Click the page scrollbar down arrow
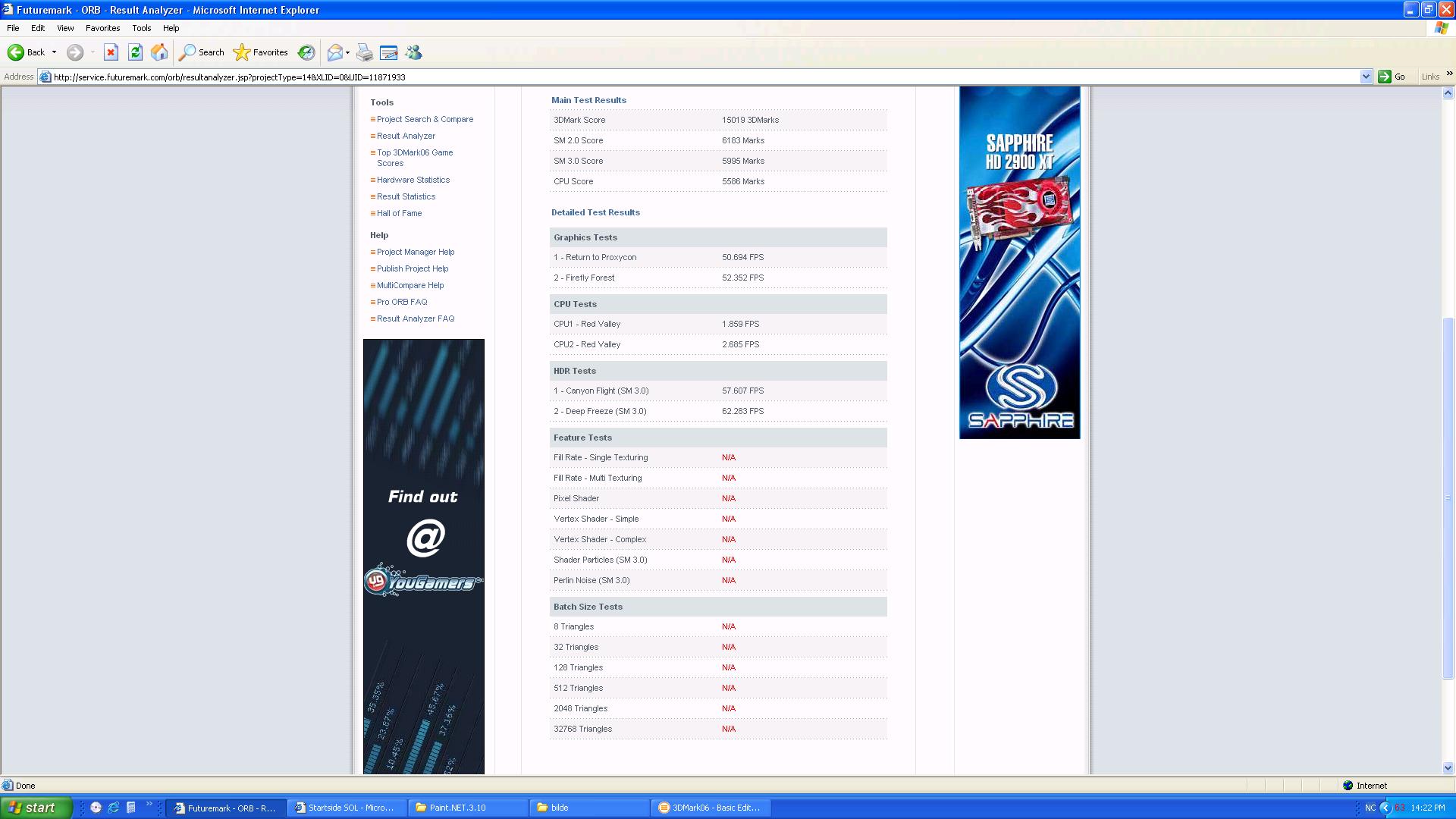This screenshot has height=819, width=1456. [x=1448, y=767]
